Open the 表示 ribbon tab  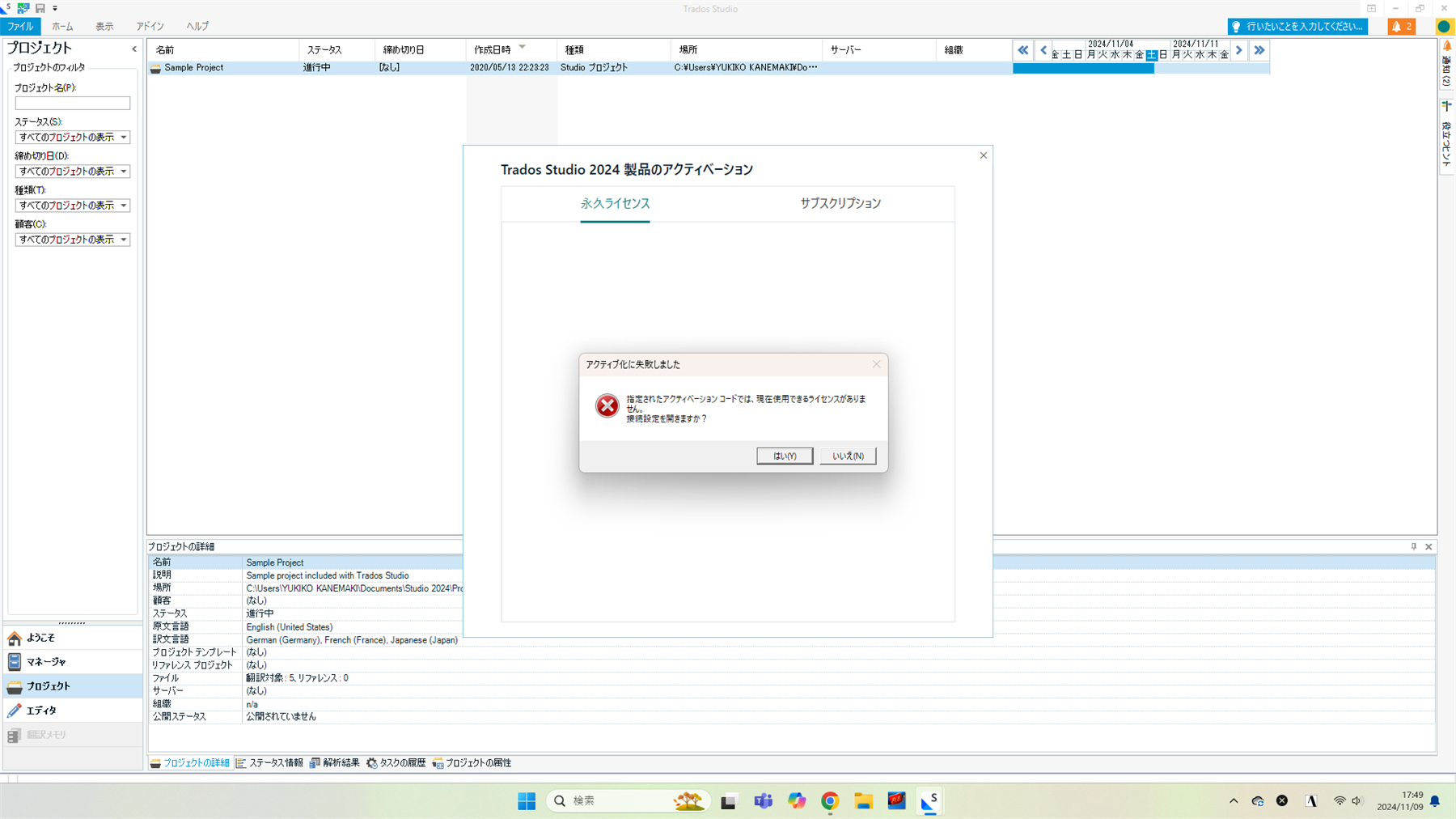pyautogui.click(x=104, y=26)
